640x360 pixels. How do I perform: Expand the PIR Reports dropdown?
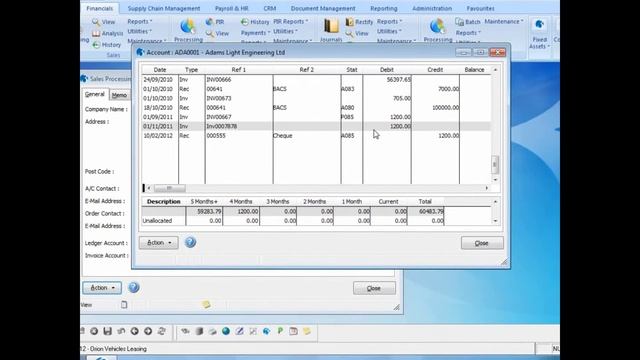click(291, 22)
